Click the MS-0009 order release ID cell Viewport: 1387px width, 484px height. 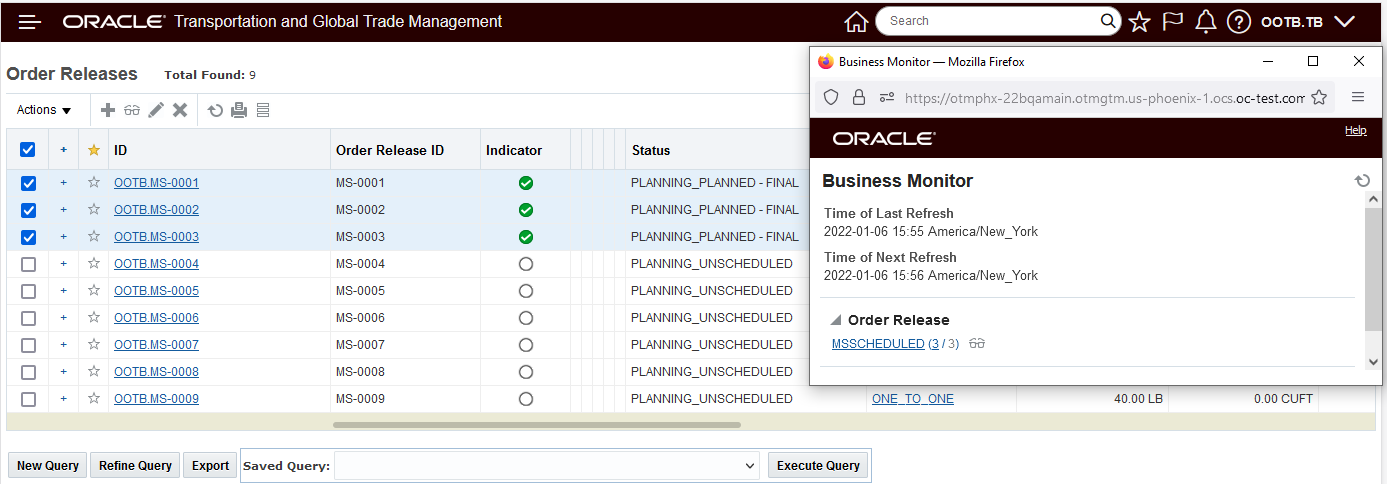[360, 399]
